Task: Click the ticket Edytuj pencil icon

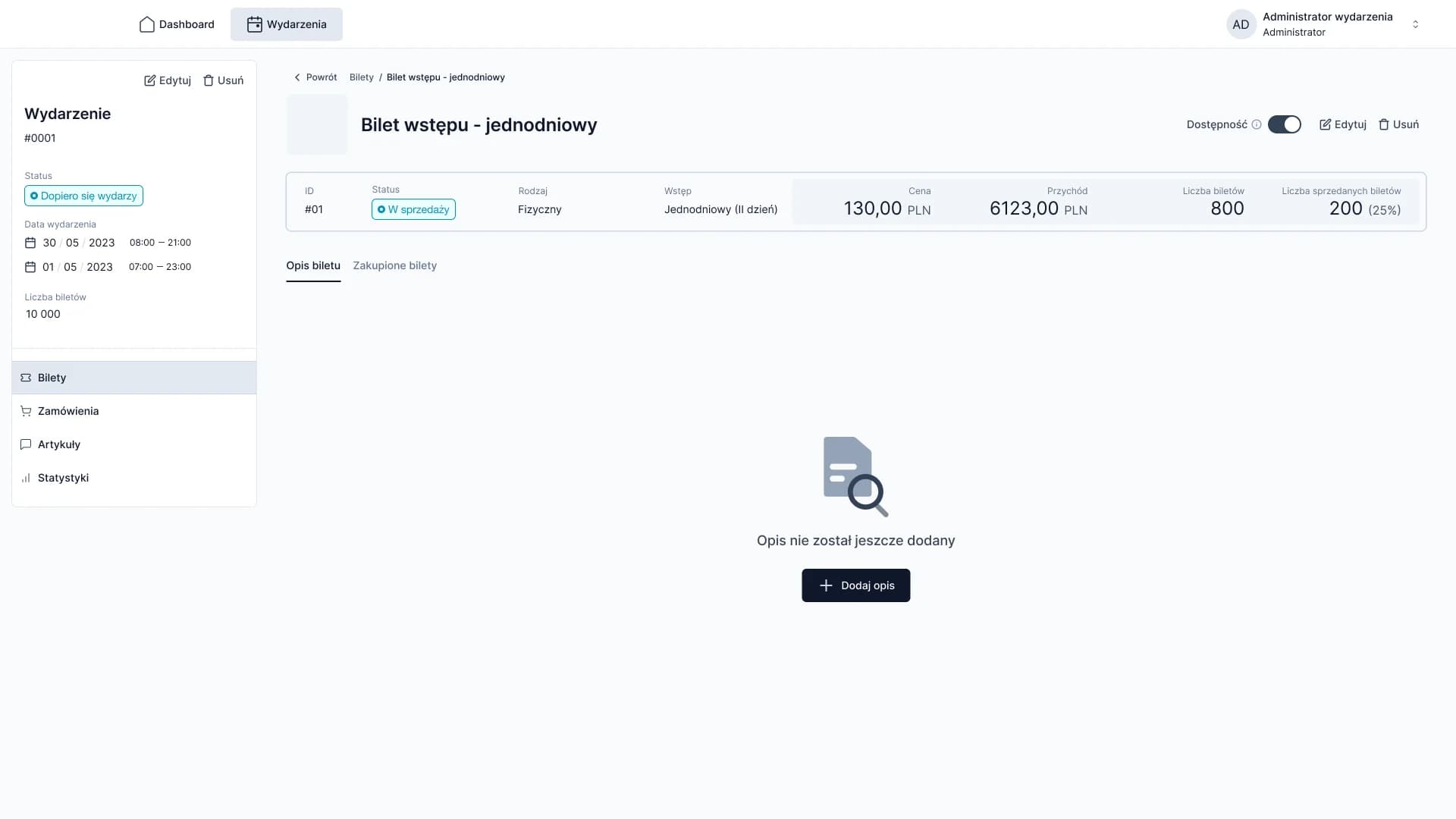Action: coord(1325,124)
